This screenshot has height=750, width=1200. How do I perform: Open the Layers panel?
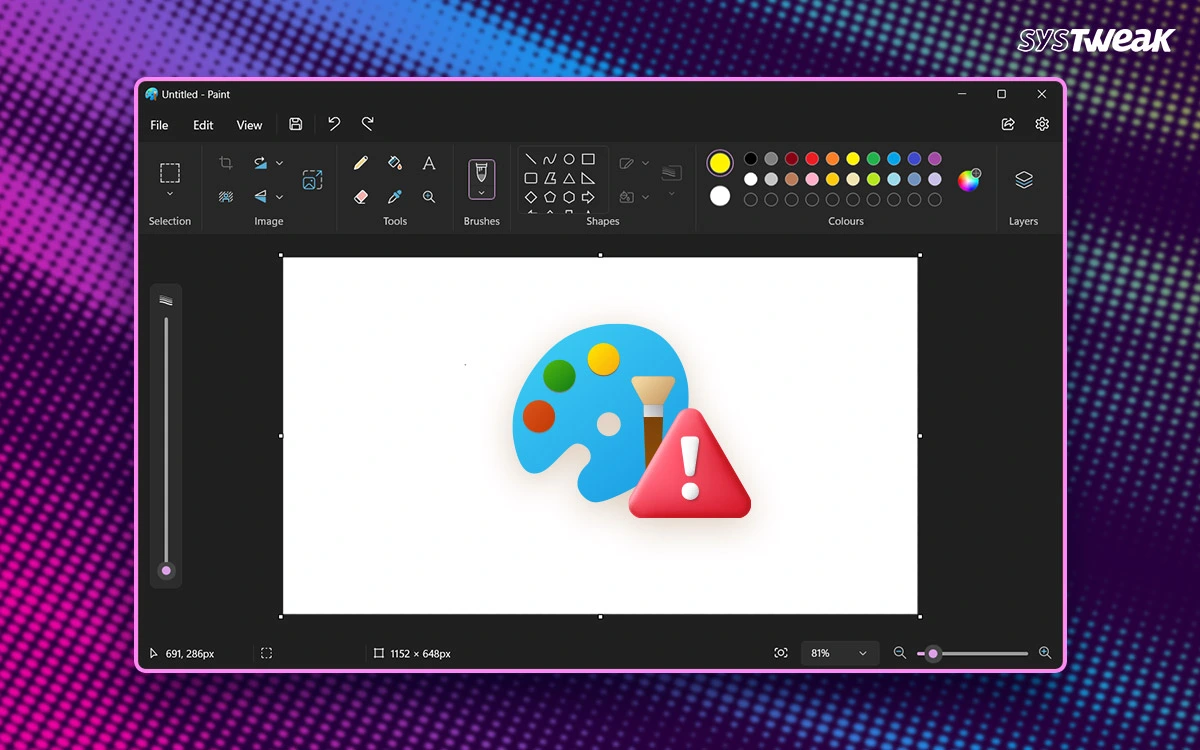click(x=1024, y=180)
